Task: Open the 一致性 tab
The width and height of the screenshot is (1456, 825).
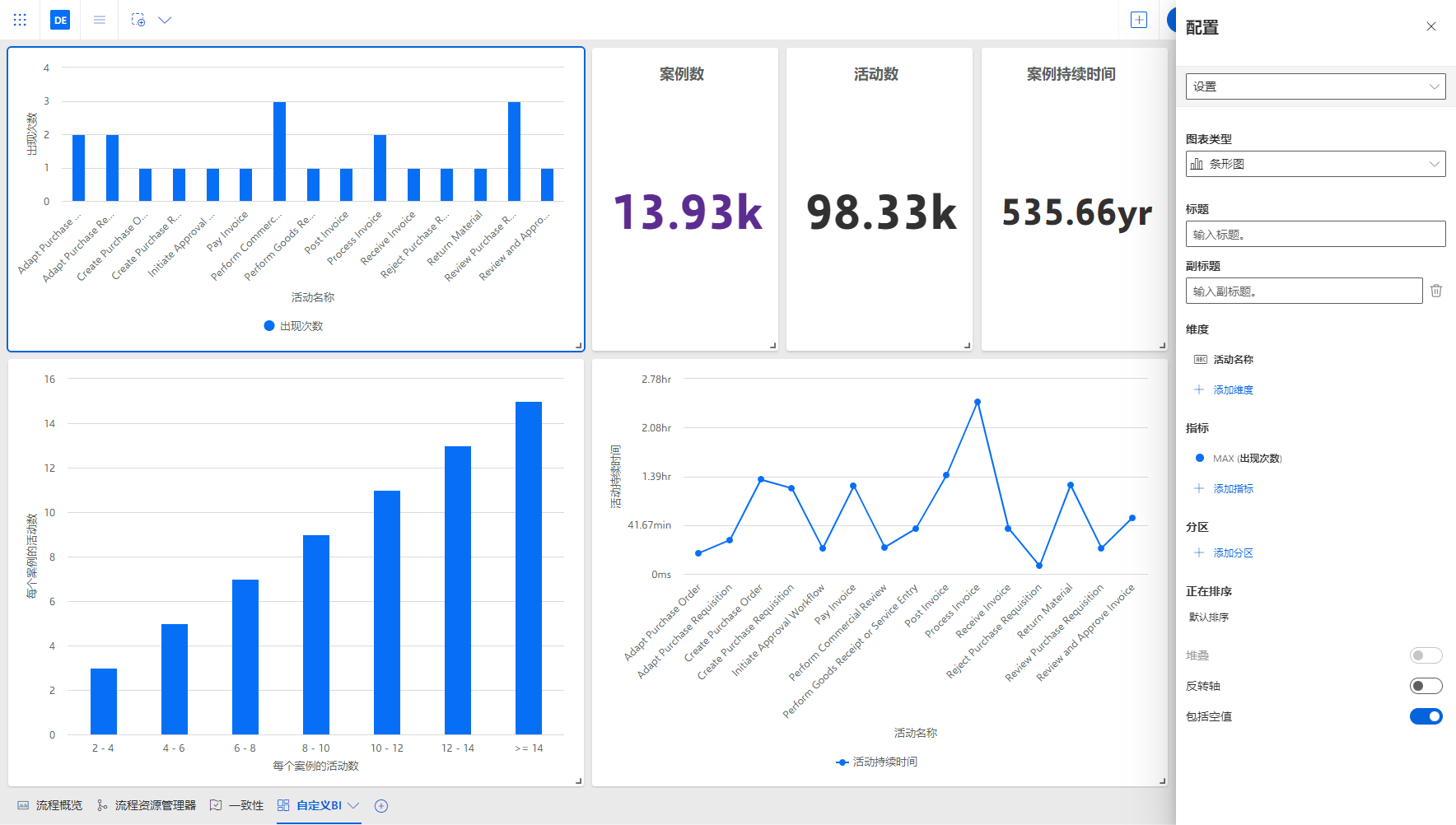Action: click(237, 805)
